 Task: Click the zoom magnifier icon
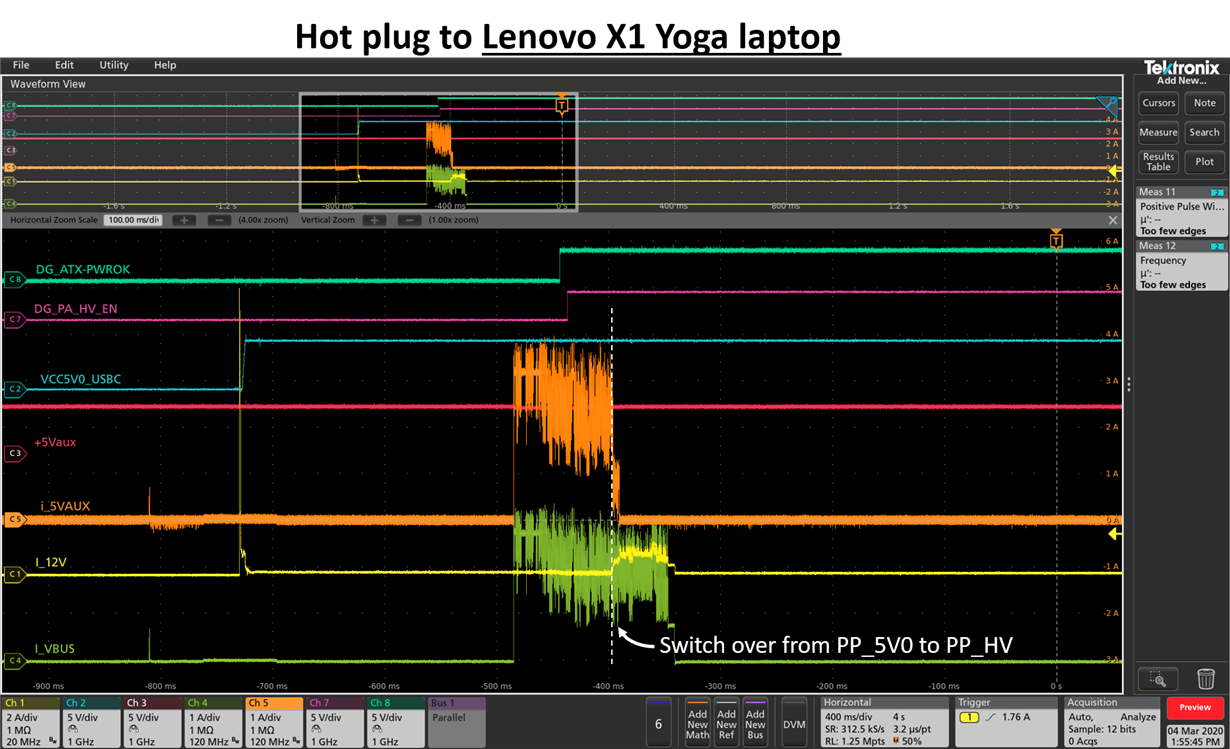1158,678
